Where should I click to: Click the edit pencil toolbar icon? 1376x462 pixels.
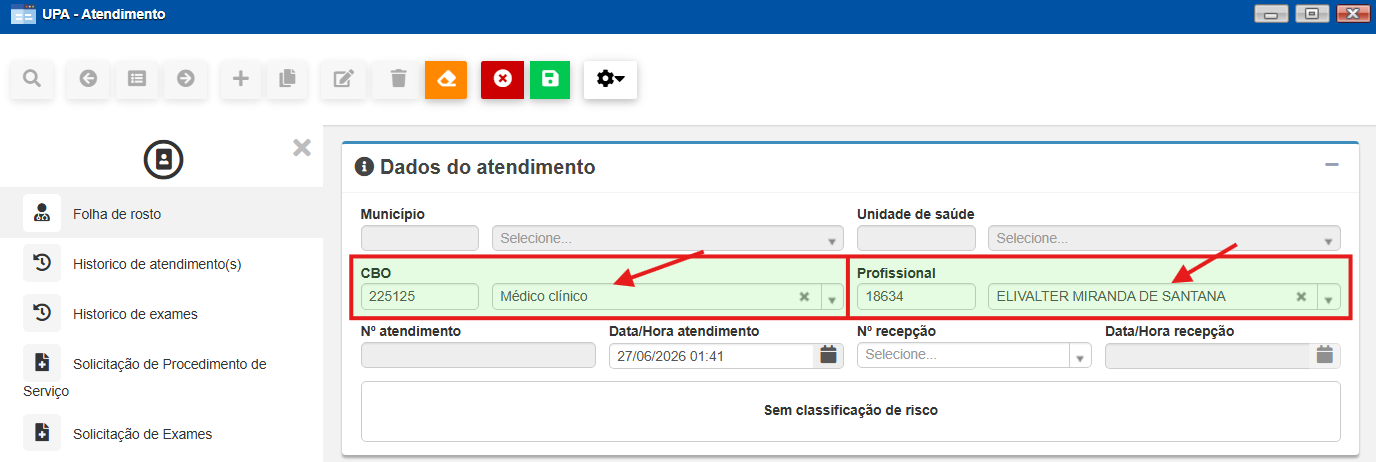(343, 79)
